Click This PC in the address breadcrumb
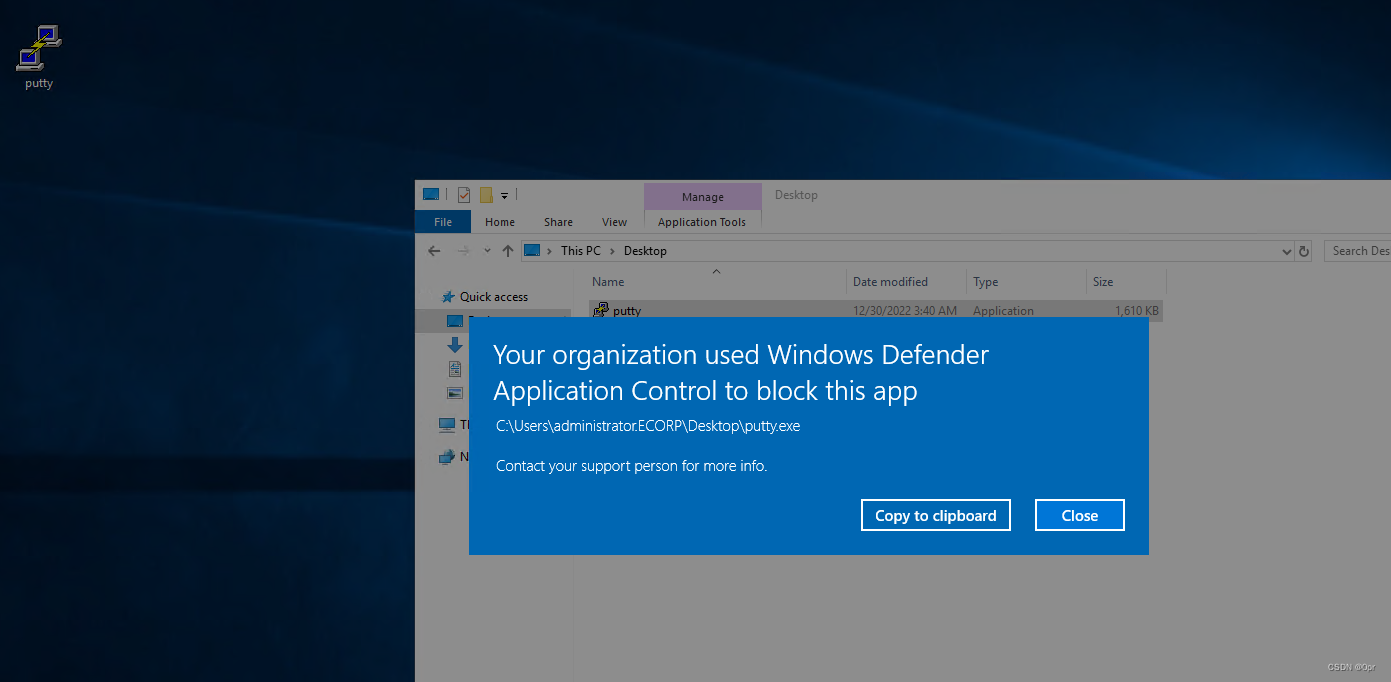The width and height of the screenshot is (1391, 682). click(581, 251)
